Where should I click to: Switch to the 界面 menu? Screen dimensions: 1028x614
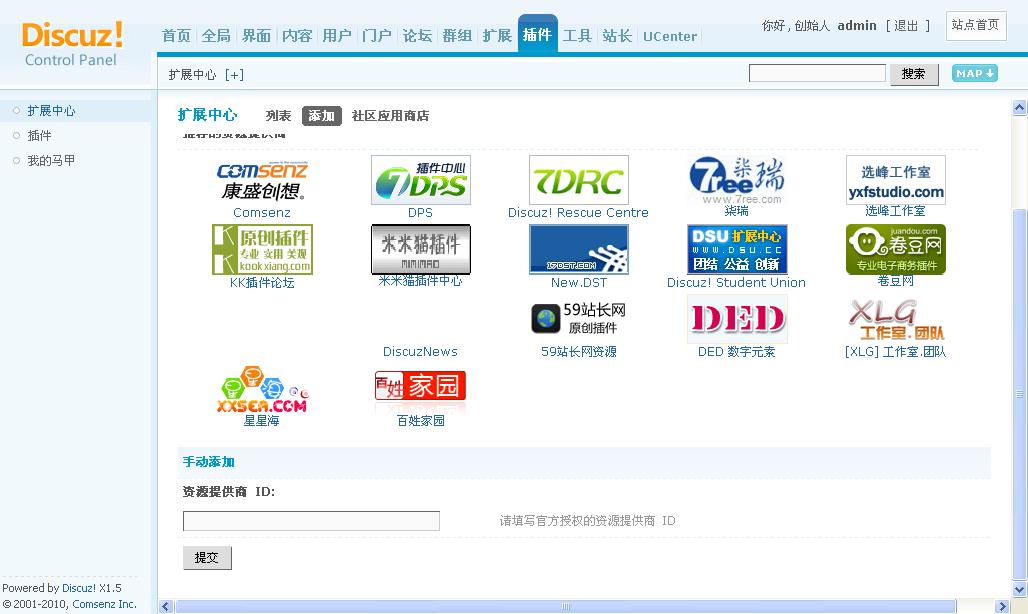point(256,36)
